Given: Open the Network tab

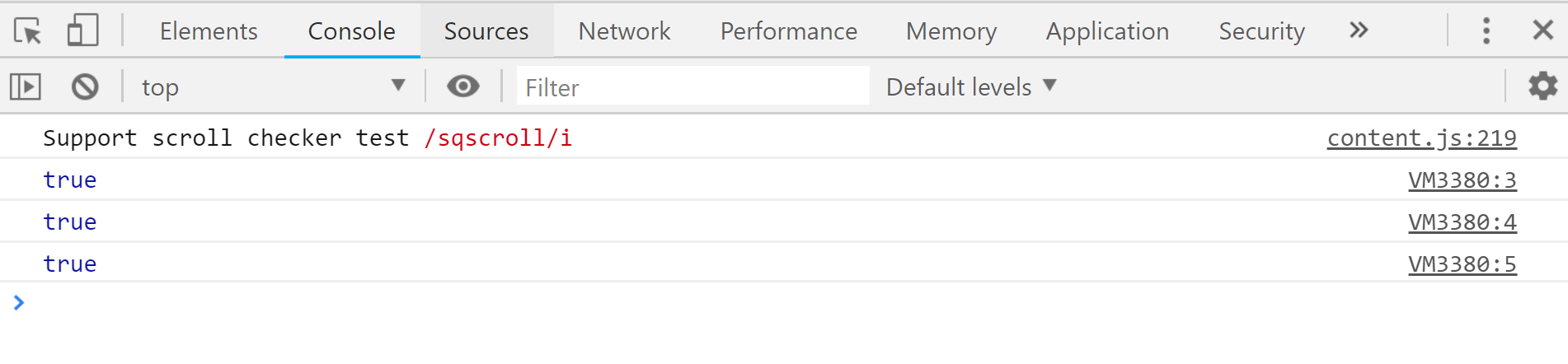Looking at the screenshot, I should [624, 31].
